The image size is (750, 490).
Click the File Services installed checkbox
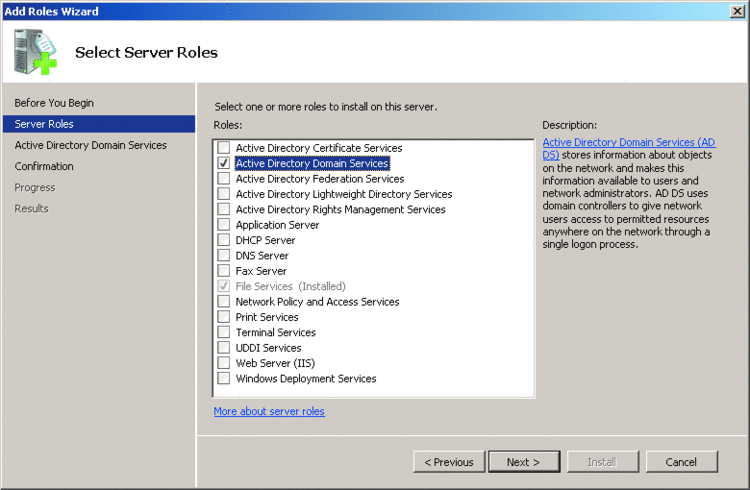pos(223,286)
